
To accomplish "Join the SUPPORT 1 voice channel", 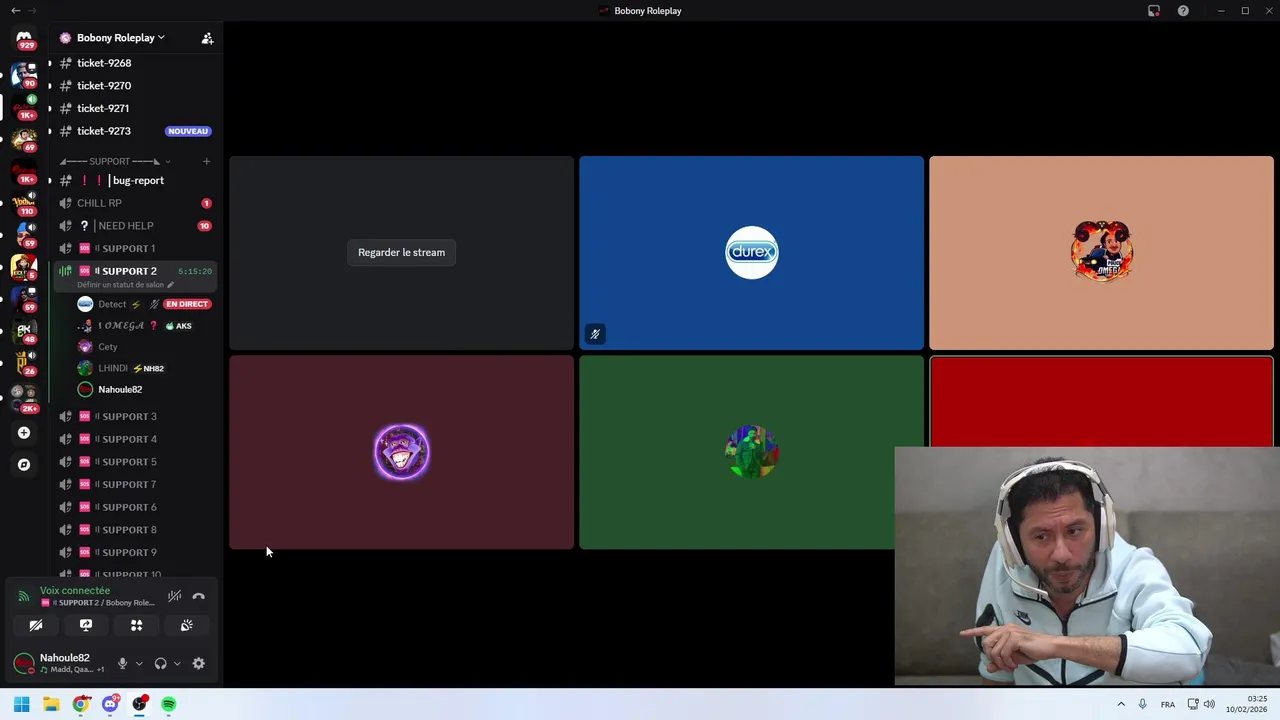I will [134, 248].
